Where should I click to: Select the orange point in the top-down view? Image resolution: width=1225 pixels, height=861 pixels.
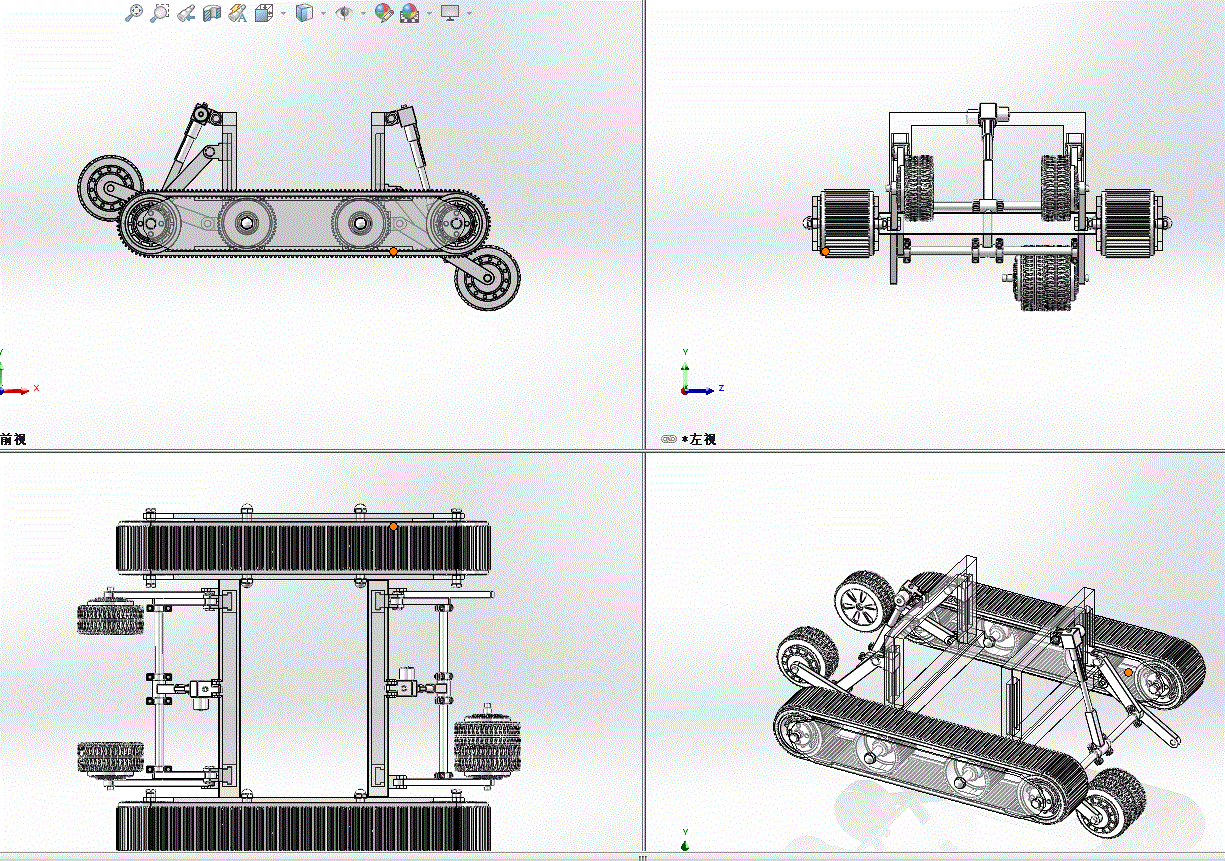[x=394, y=526]
